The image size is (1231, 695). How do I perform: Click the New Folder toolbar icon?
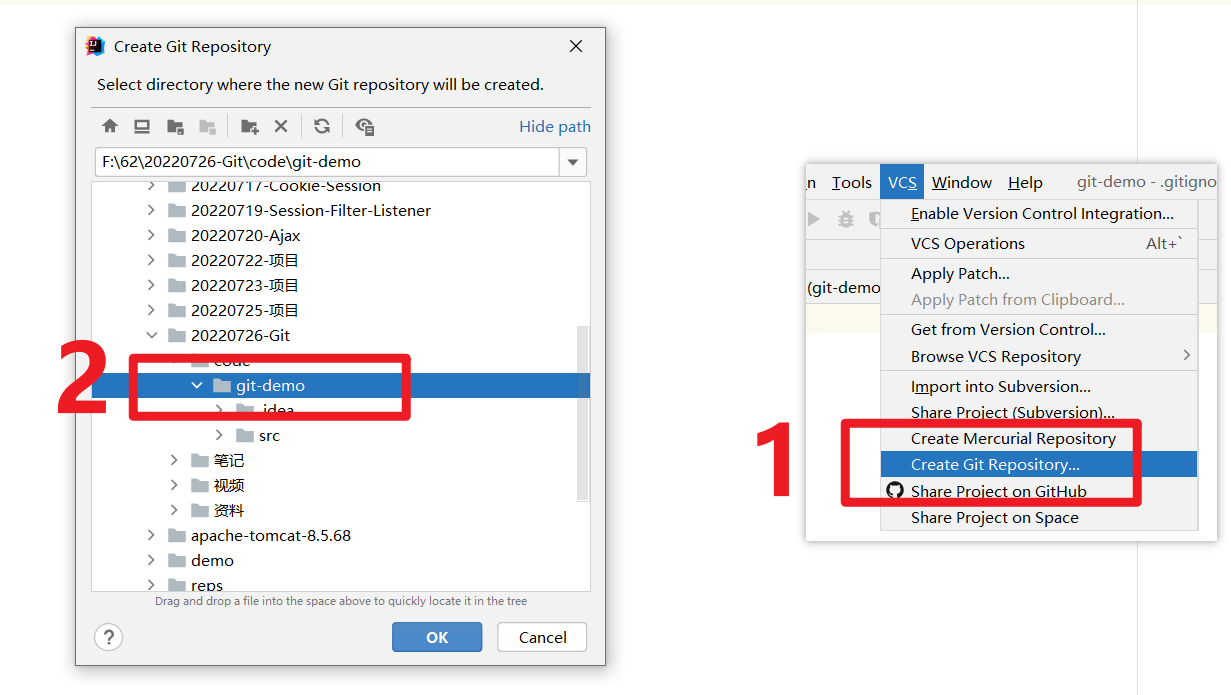pos(249,126)
